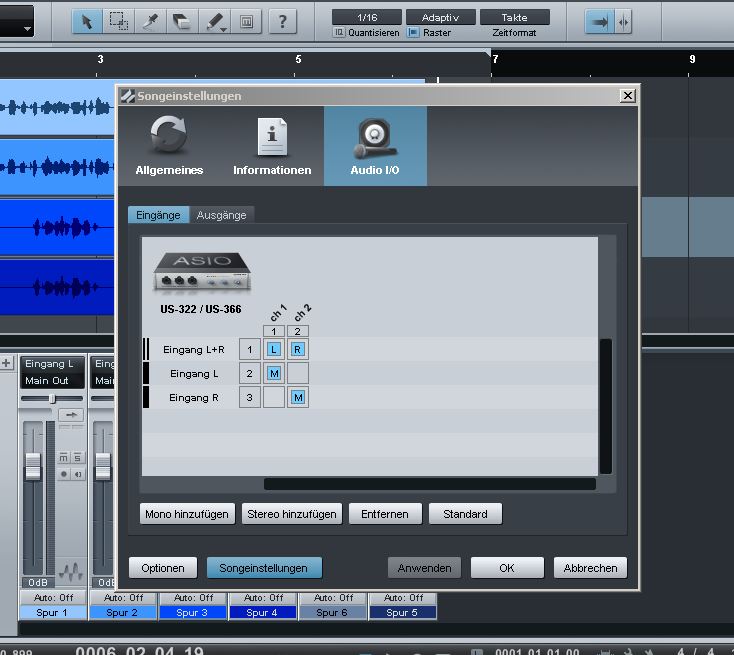734x655 pixels.
Task: Switch to the Eingänge tab
Action: [x=158, y=215]
